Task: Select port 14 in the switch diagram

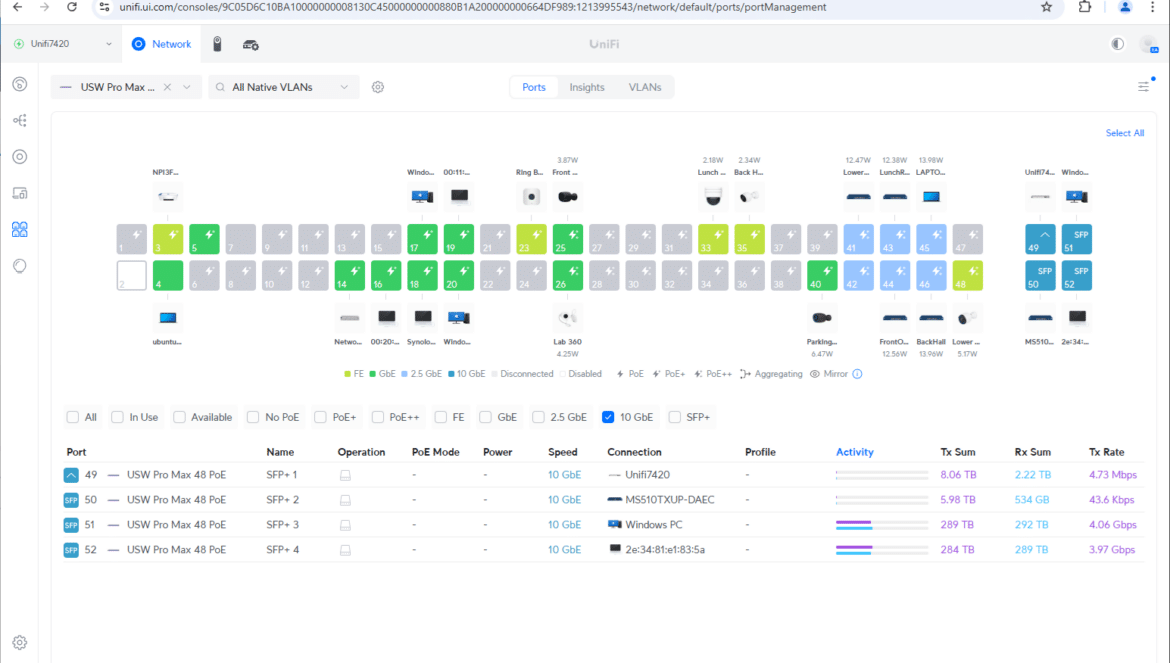Action: (x=350, y=276)
